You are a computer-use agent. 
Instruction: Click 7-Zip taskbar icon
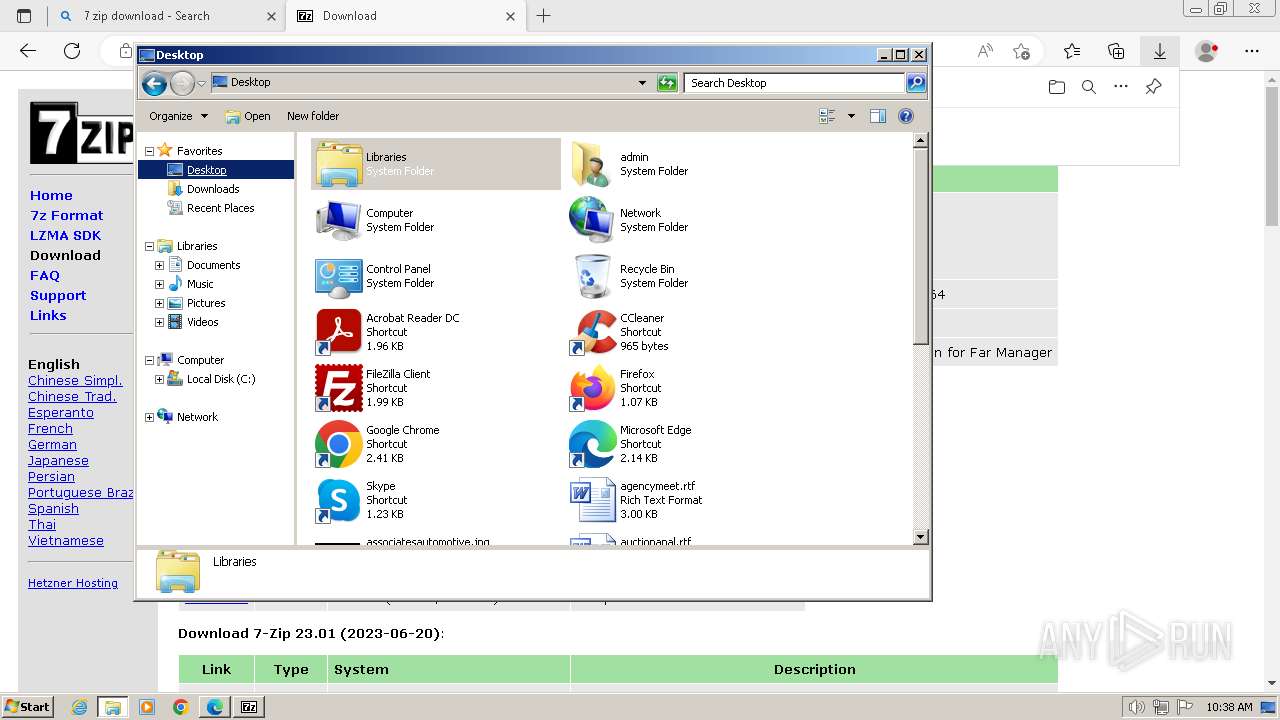[249, 707]
